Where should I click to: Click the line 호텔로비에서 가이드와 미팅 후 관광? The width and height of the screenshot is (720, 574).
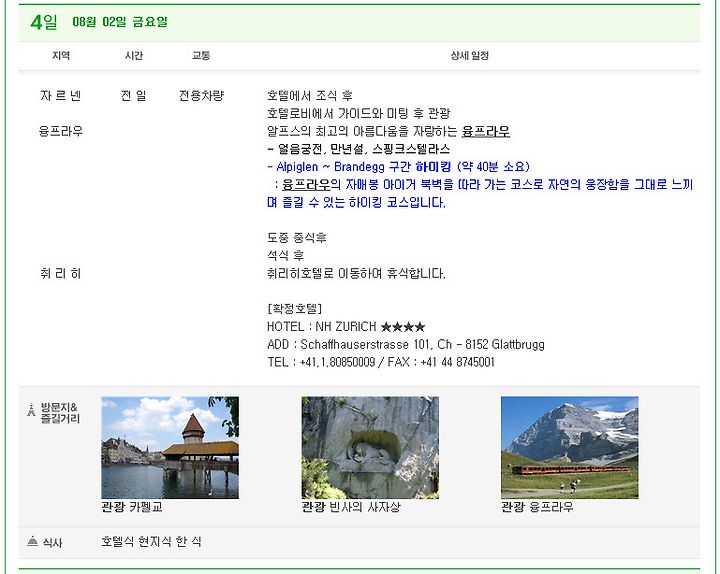[x=359, y=113]
